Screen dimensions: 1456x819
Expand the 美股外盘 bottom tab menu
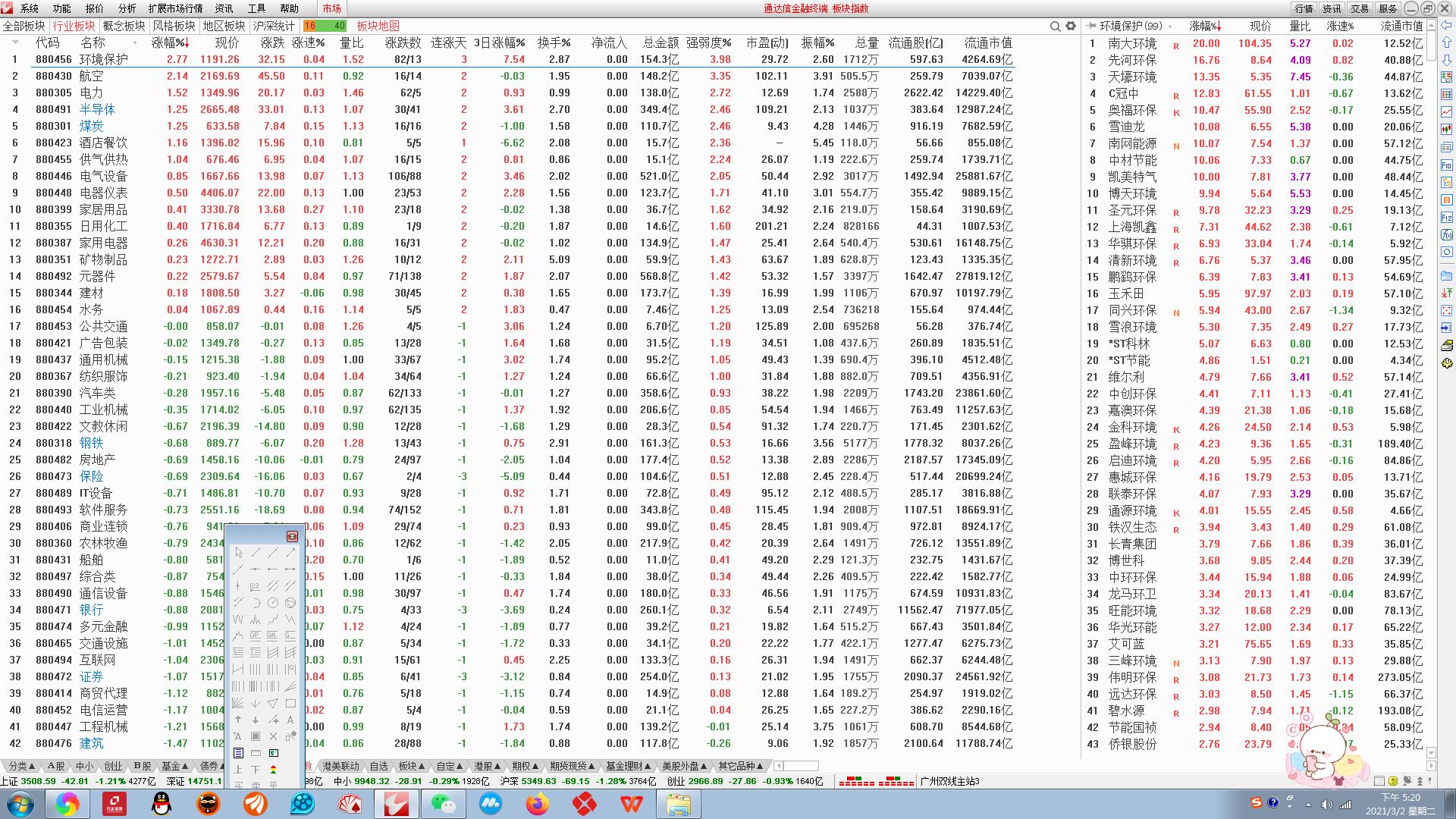pos(685,766)
